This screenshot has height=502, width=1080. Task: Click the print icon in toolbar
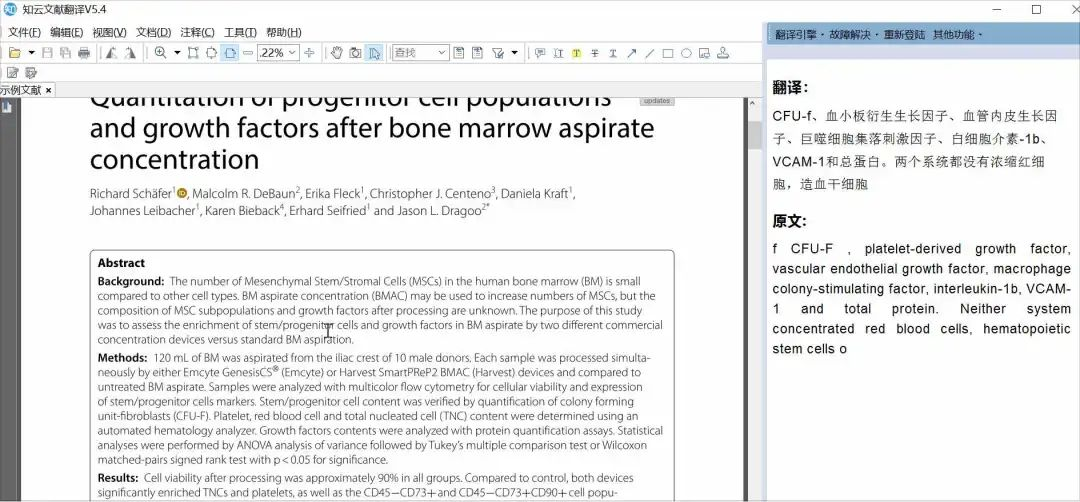tap(84, 53)
